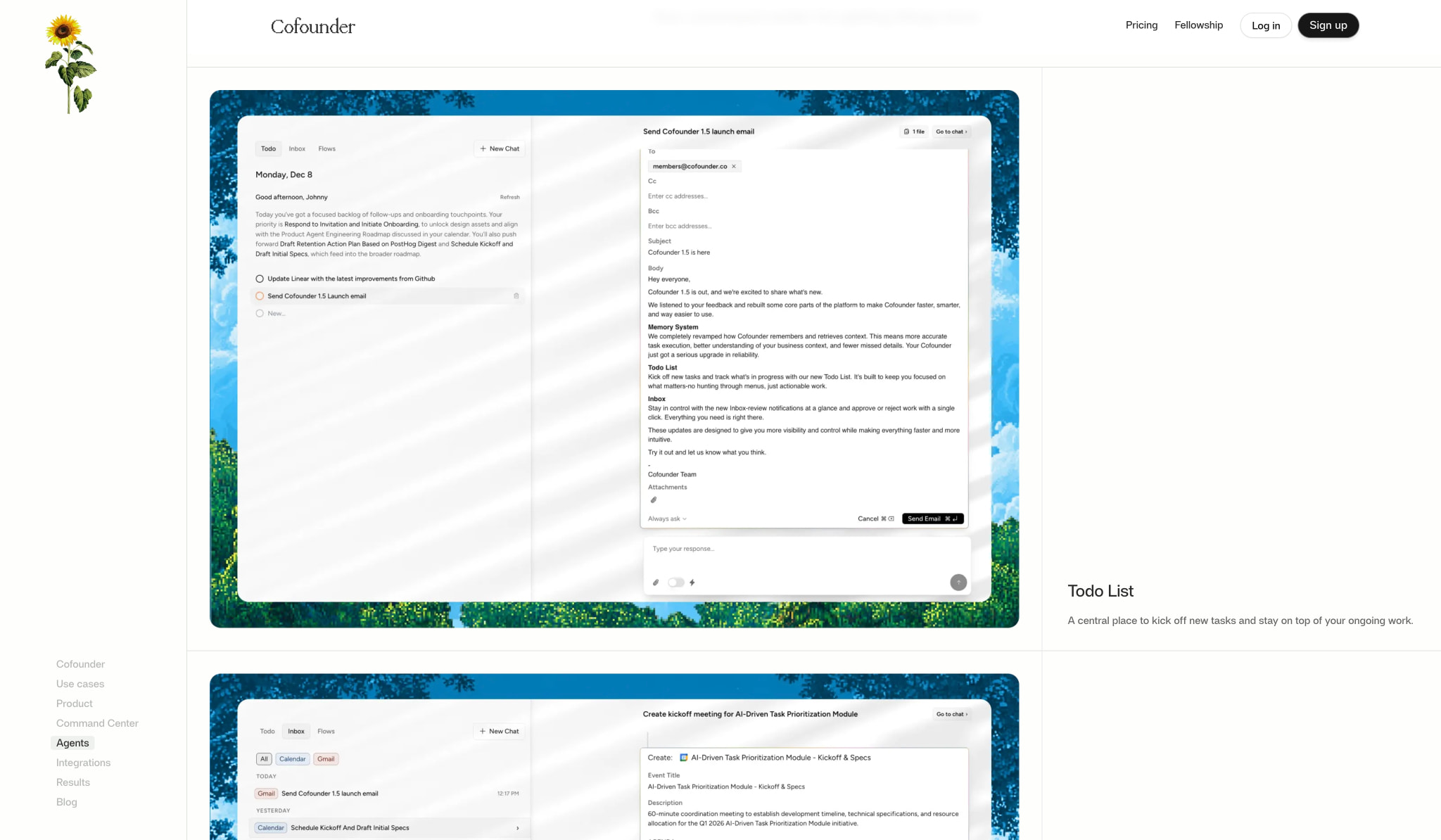Image resolution: width=1441 pixels, height=840 pixels.
Task: Select the Inbox tab in second mockup
Action: click(296, 732)
